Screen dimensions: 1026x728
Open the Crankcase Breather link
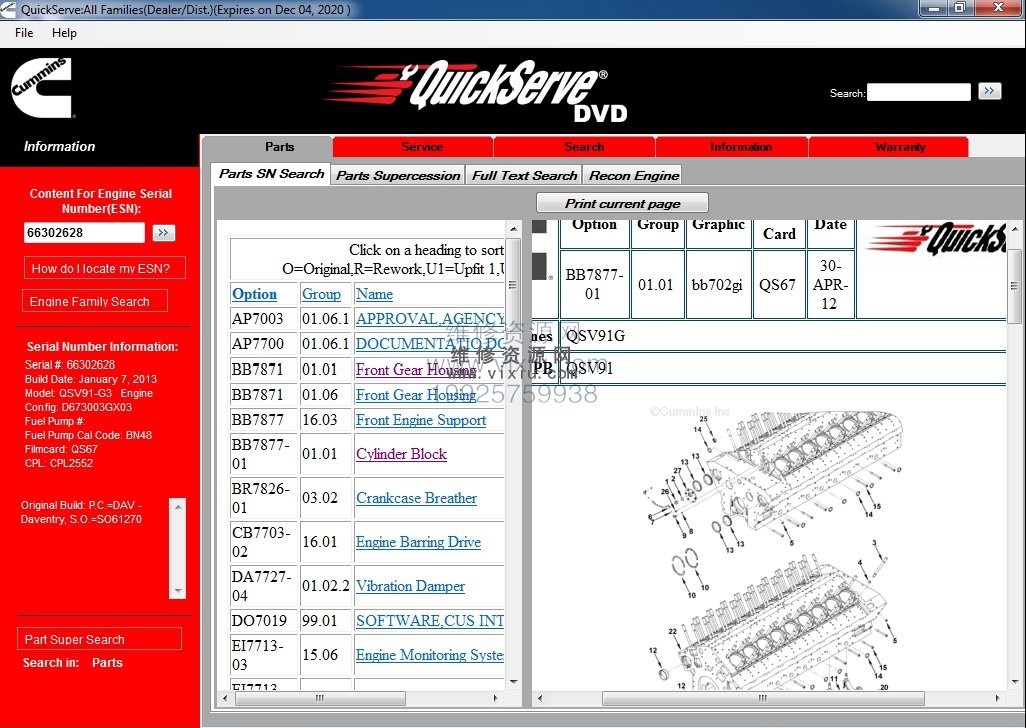[x=416, y=498]
